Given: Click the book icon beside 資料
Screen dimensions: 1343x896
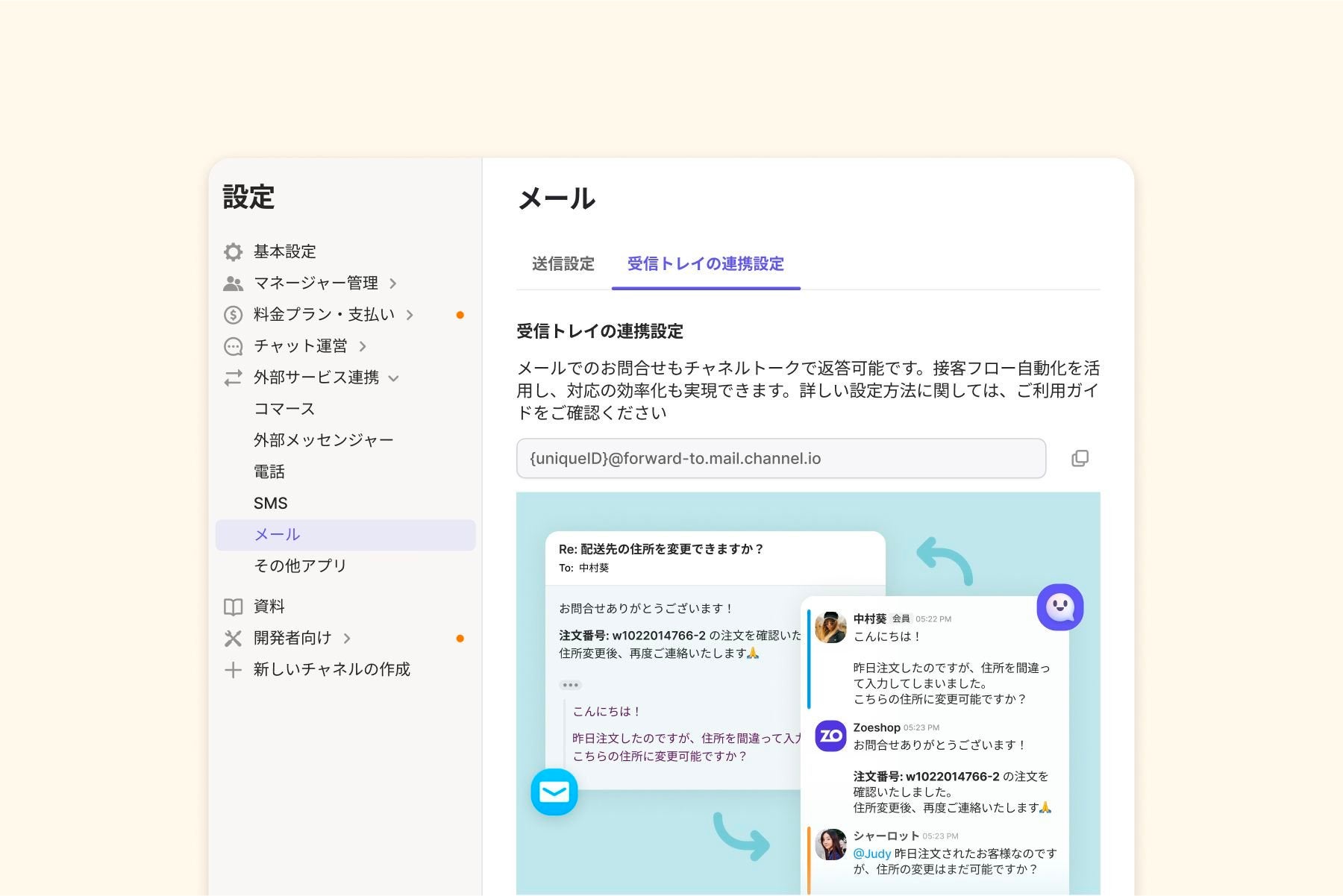Looking at the screenshot, I should click(x=233, y=607).
